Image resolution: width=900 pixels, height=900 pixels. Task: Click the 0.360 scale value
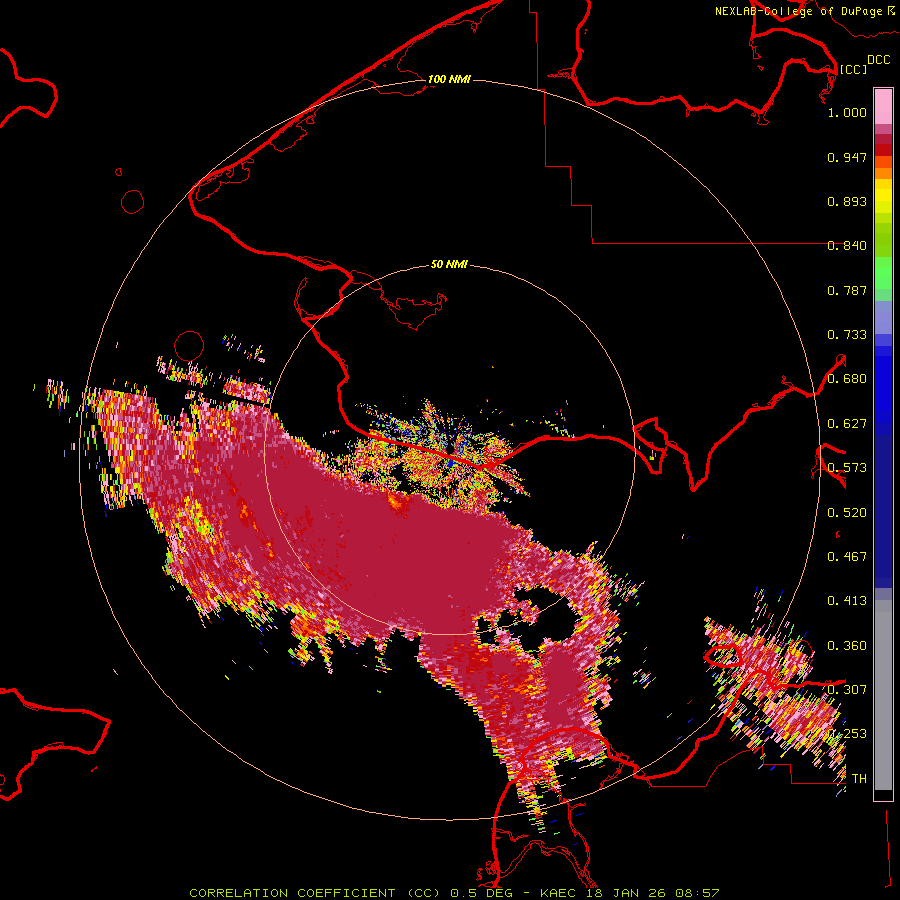pos(847,646)
